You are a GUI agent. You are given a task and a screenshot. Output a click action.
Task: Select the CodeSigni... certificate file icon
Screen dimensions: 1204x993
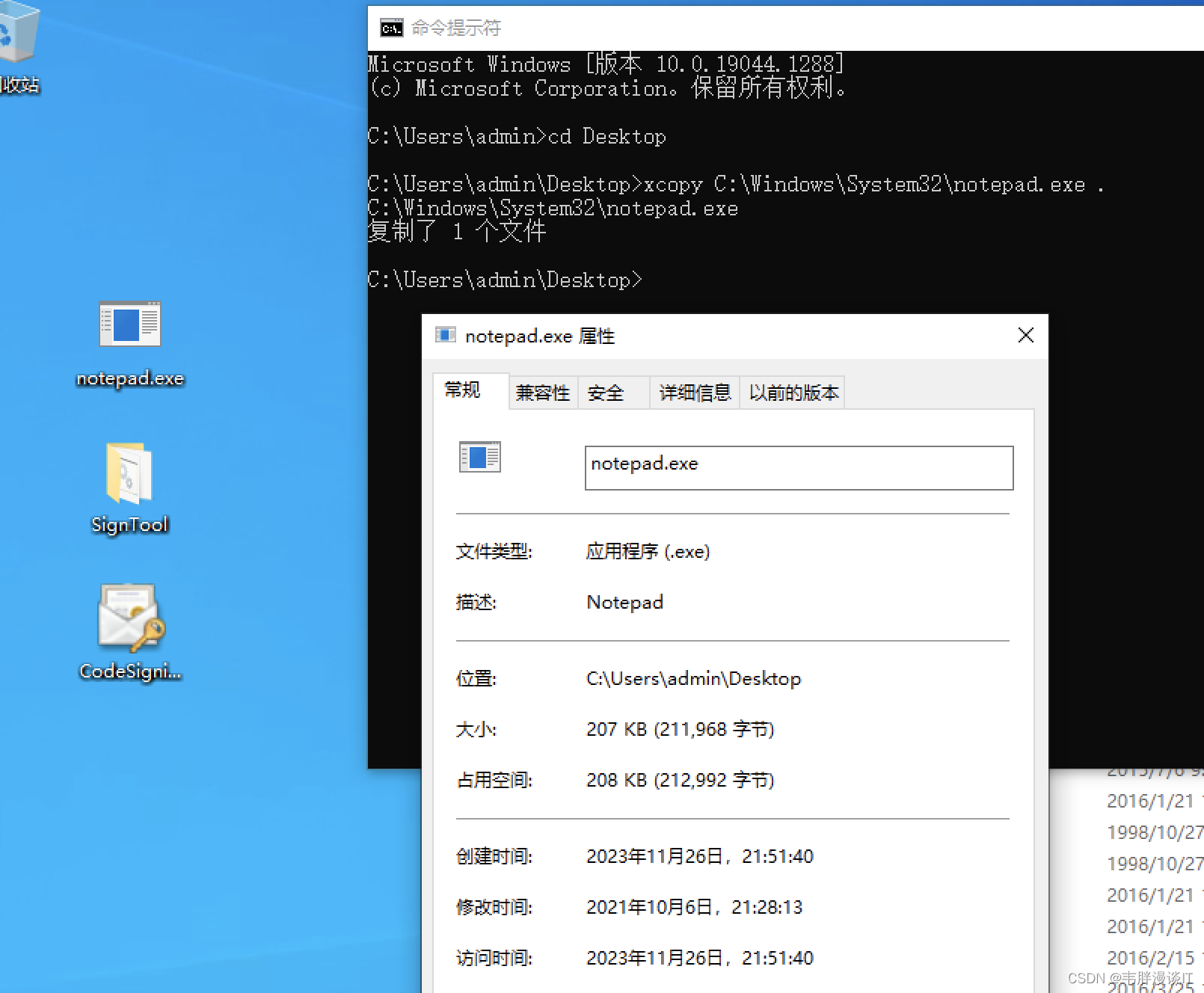click(x=130, y=632)
